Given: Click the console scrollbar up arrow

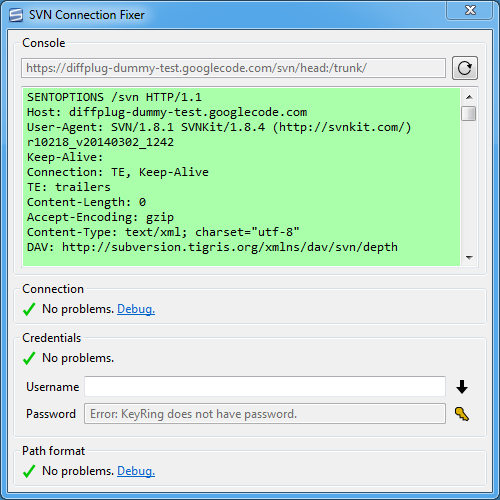Looking at the screenshot, I should (x=469, y=97).
